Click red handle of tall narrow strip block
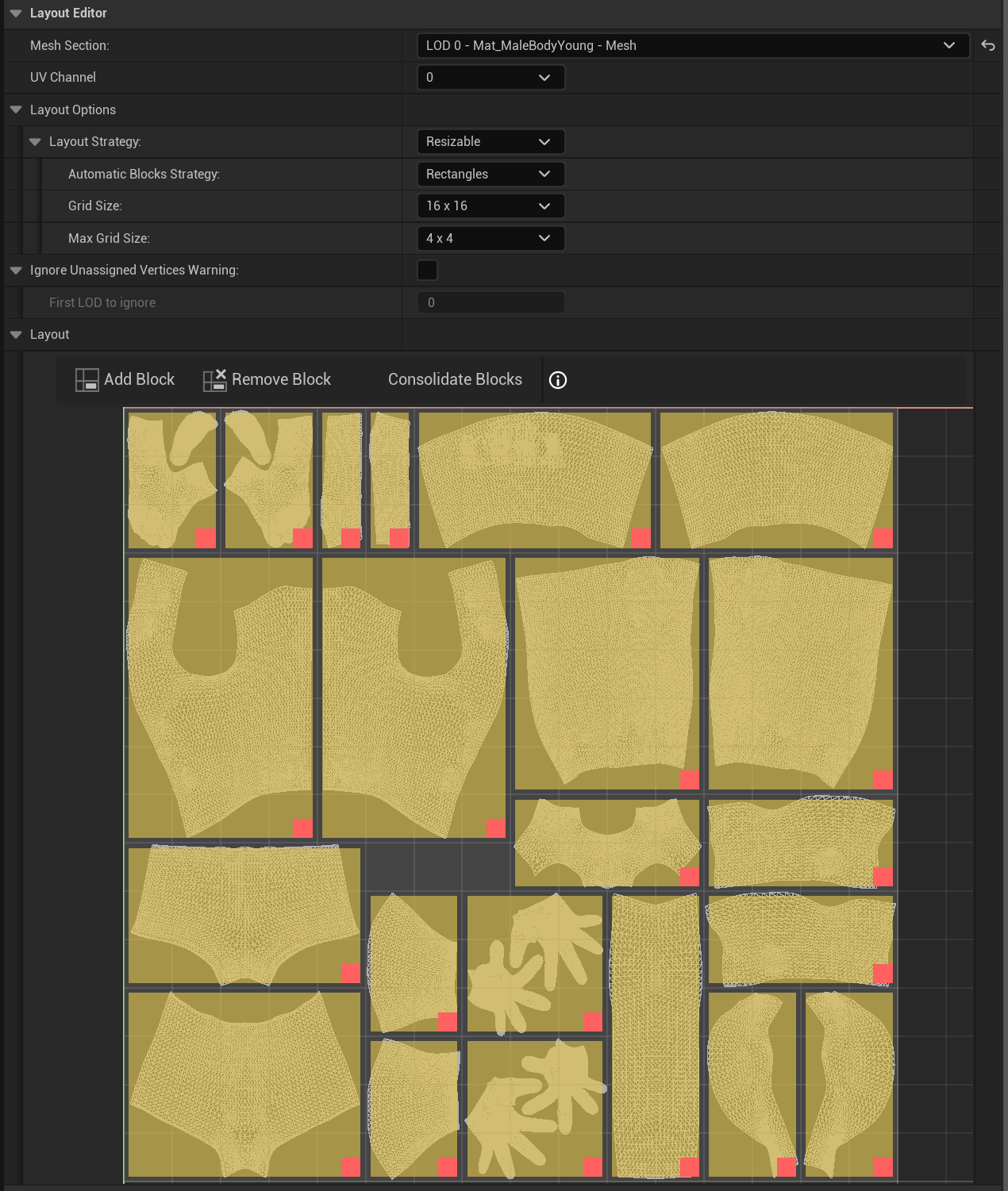The image size is (1008, 1191). pos(690,1166)
